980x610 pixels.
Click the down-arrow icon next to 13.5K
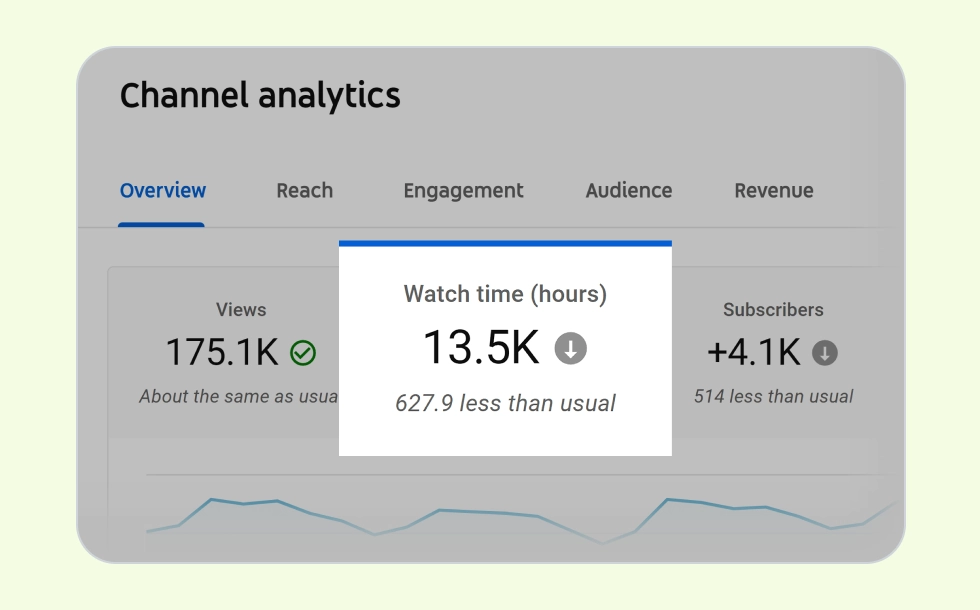(x=571, y=348)
